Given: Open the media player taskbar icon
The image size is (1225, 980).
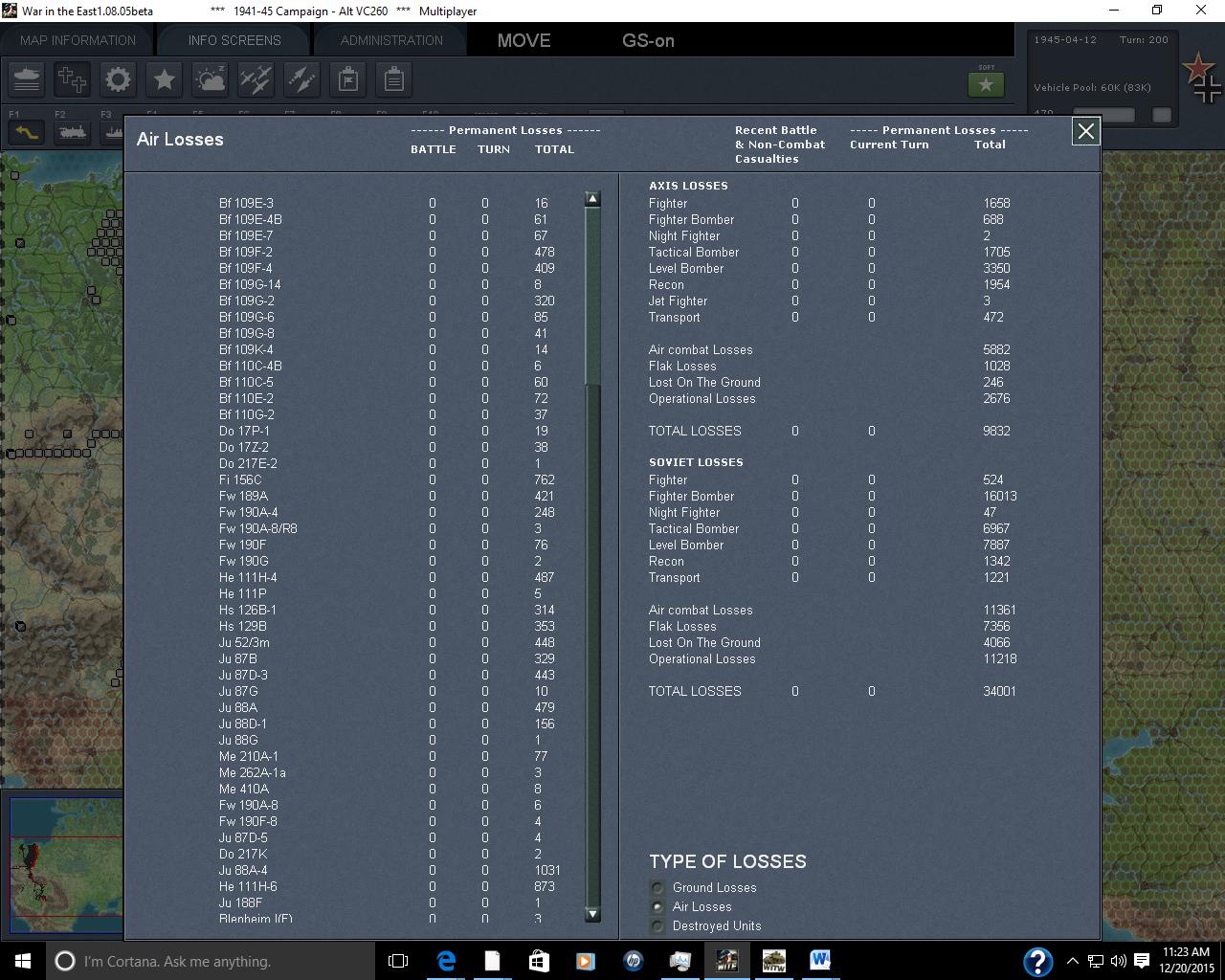Looking at the screenshot, I should coord(586,961).
